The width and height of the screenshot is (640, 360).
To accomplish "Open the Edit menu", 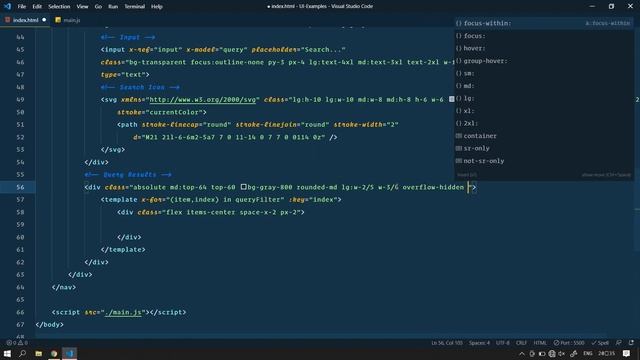I will point(37,7).
